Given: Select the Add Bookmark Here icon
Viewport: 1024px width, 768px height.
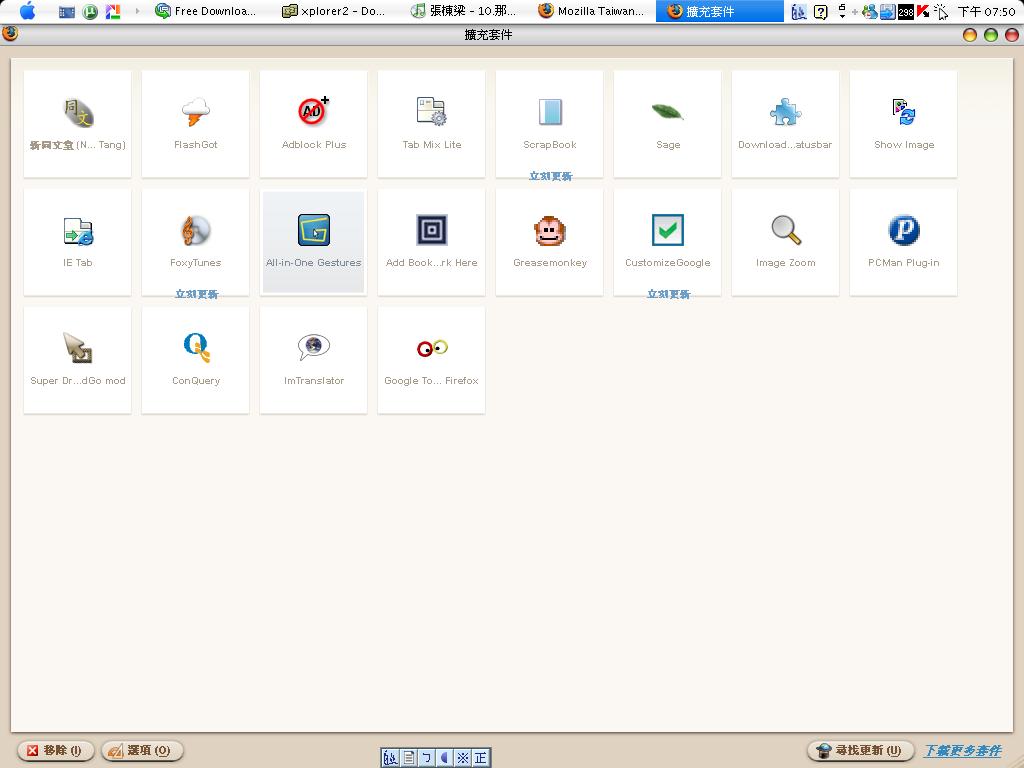Looking at the screenshot, I should click(x=432, y=230).
